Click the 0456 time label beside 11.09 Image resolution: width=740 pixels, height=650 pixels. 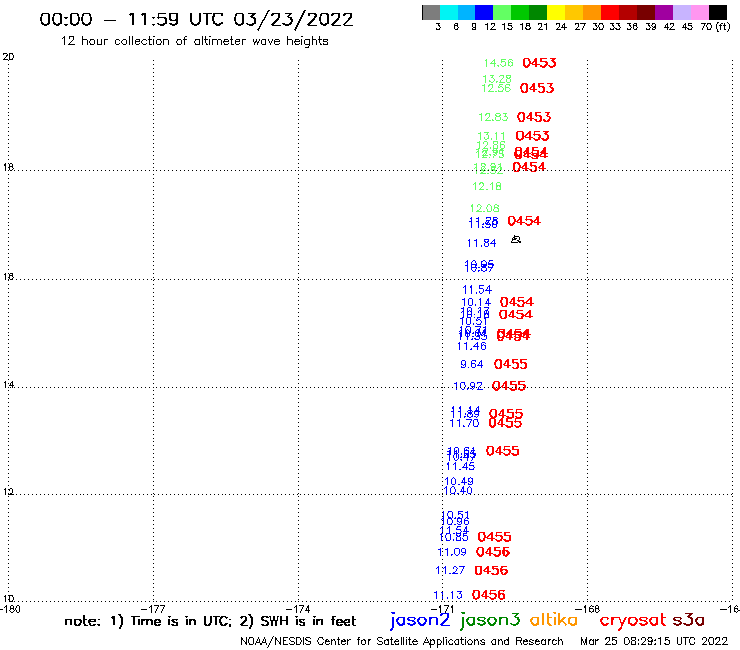coord(493,552)
